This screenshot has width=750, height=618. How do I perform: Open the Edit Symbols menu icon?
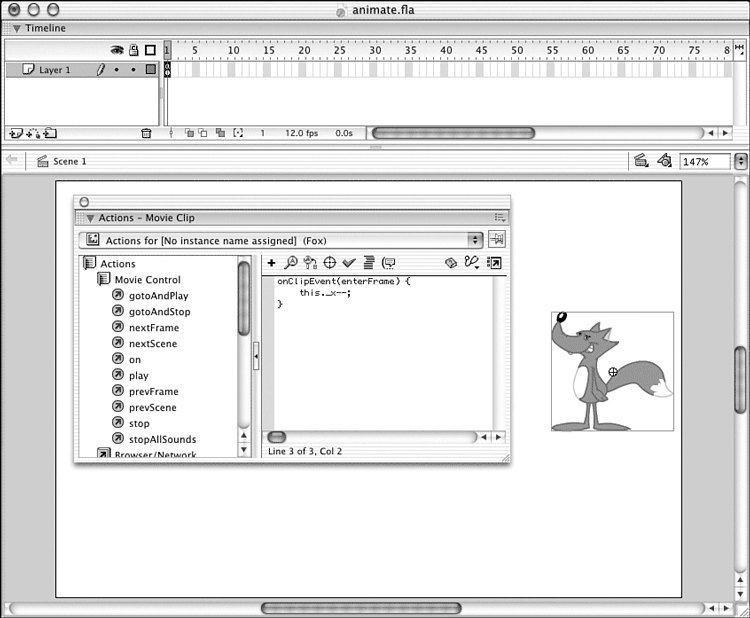(664, 161)
